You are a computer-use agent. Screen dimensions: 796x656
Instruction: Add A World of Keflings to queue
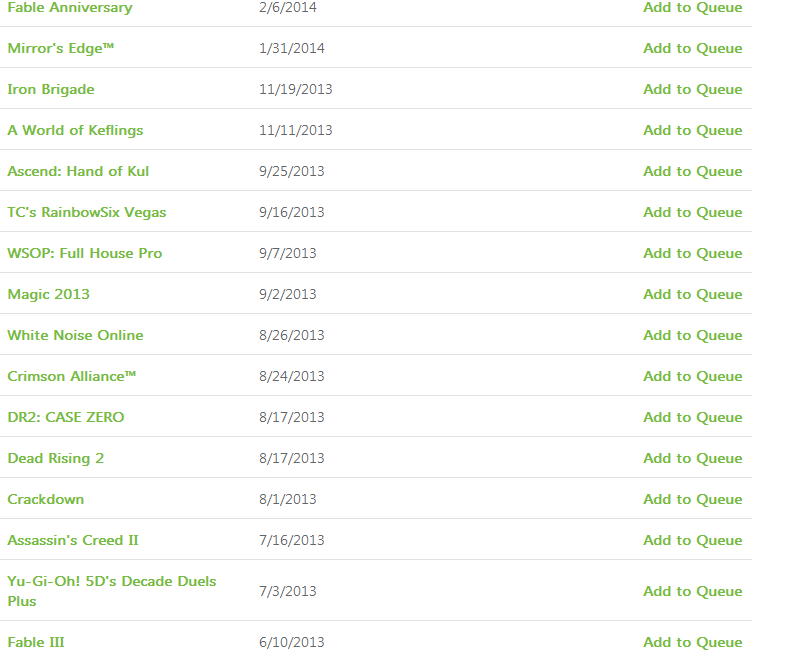(x=692, y=130)
